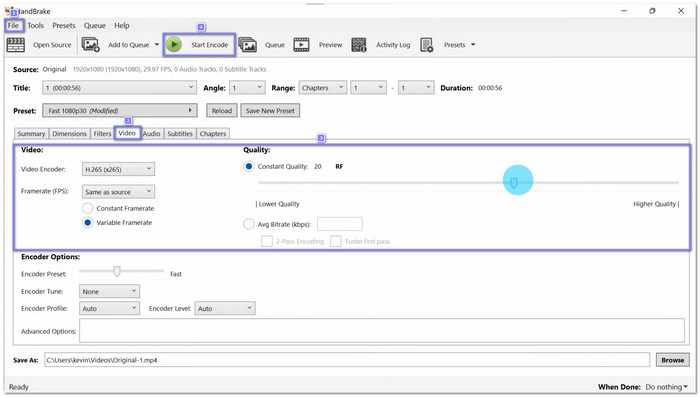This screenshot has width=700, height=397.
Task: Select Constant Quality radio button
Action: [x=249, y=166]
